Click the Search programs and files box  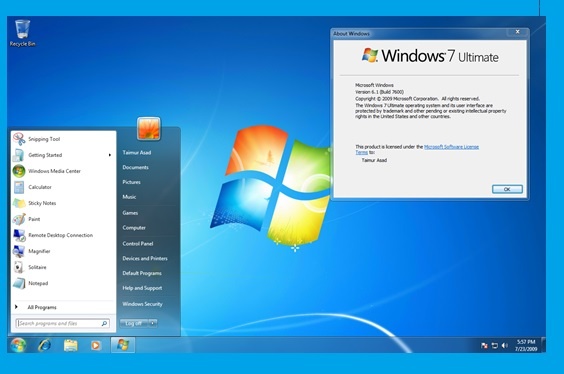click(x=63, y=323)
